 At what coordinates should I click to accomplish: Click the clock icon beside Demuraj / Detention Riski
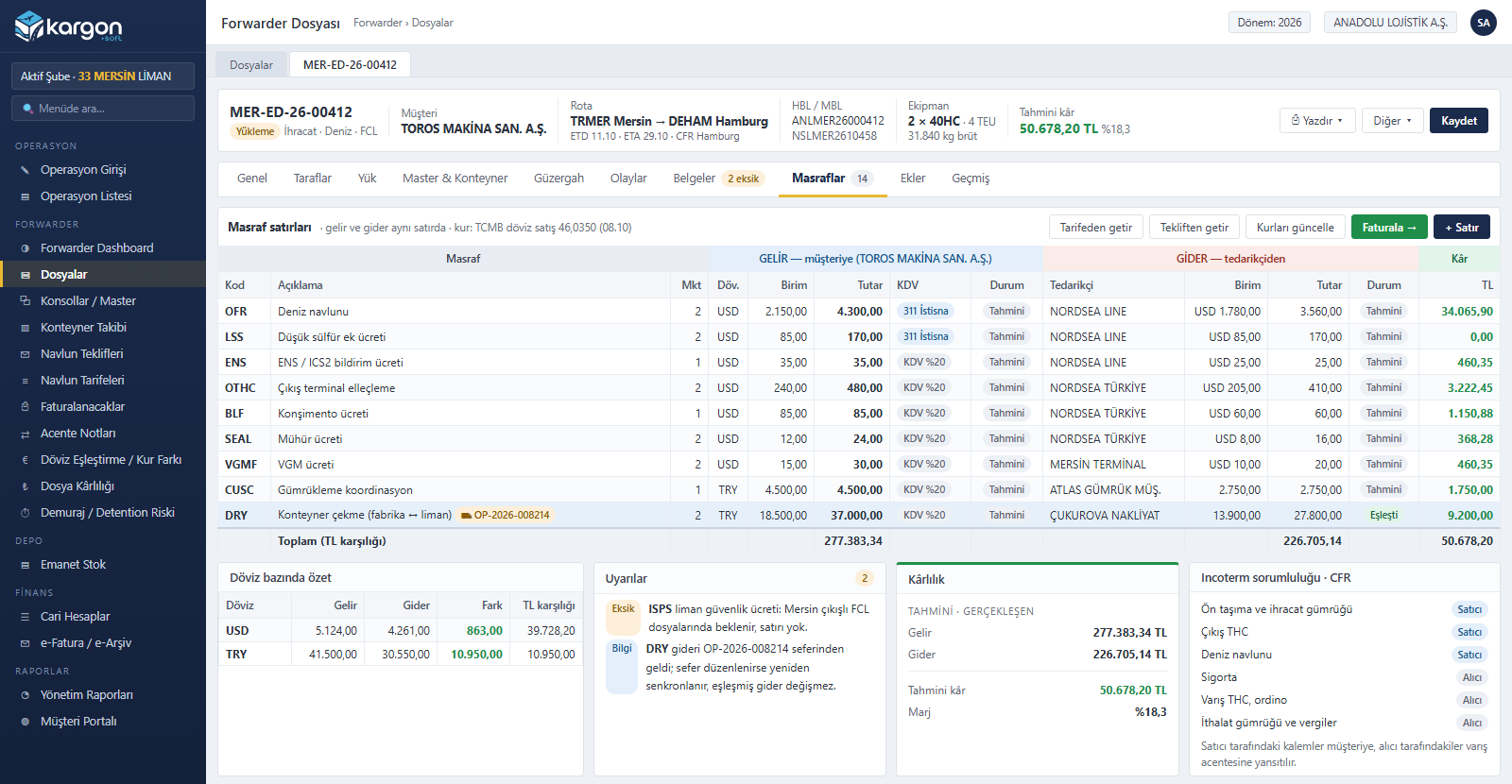click(26, 513)
